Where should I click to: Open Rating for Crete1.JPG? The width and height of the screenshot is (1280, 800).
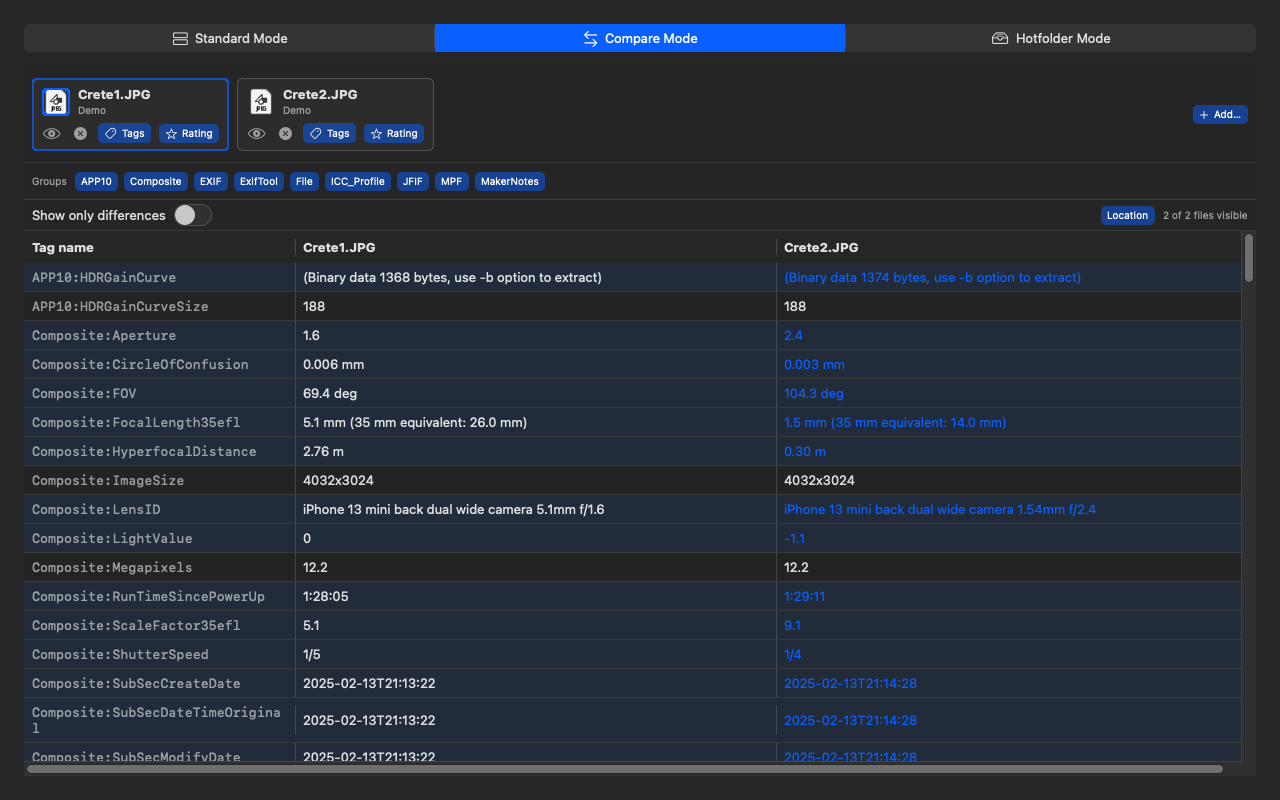189,133
